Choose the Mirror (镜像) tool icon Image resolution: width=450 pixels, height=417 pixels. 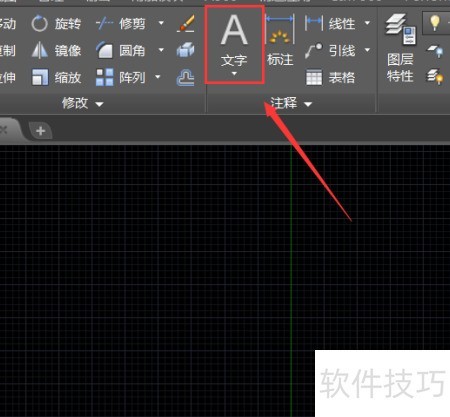click(39, 51)
